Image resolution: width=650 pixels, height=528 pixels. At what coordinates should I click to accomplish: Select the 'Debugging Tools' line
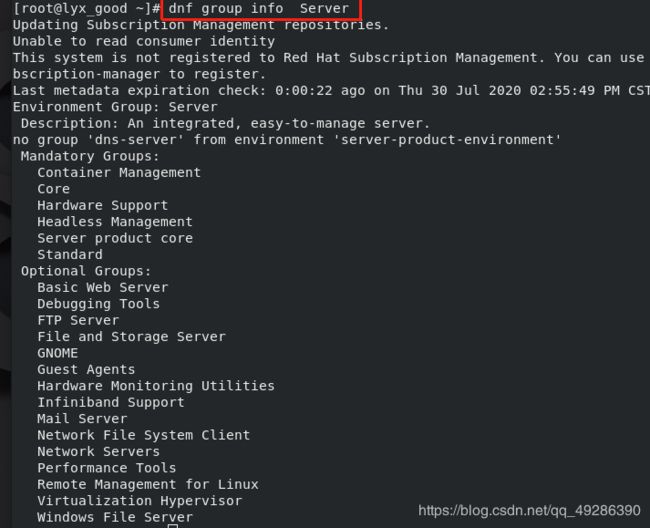[98, 304]
